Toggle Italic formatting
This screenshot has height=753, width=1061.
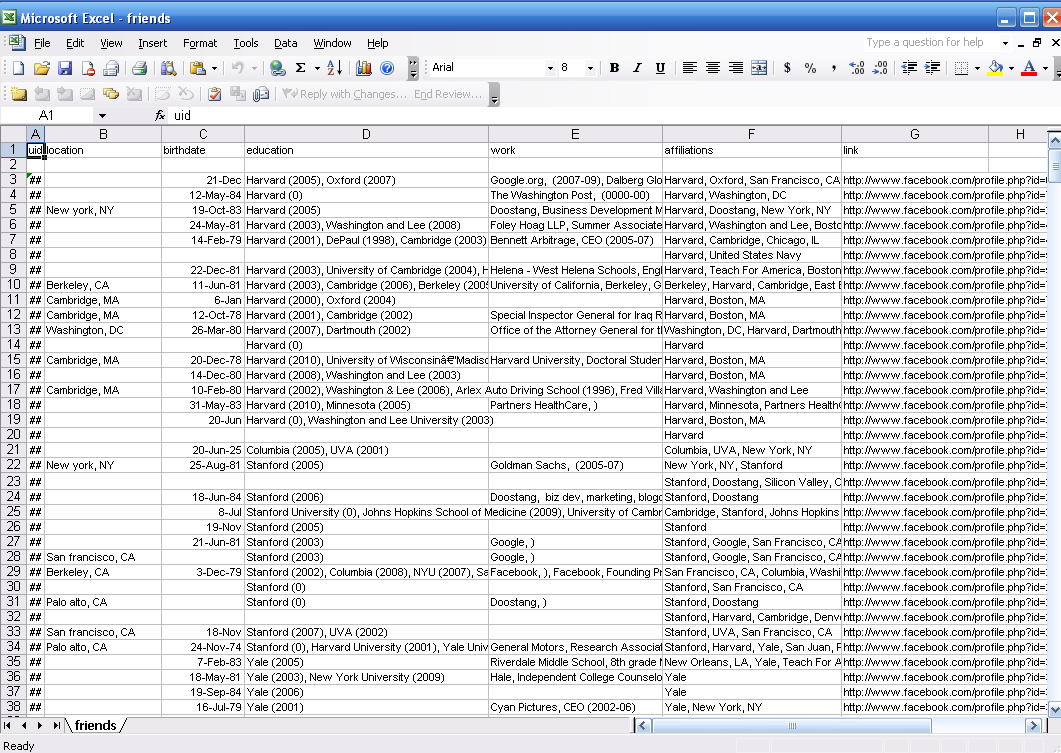click(637, 68)
